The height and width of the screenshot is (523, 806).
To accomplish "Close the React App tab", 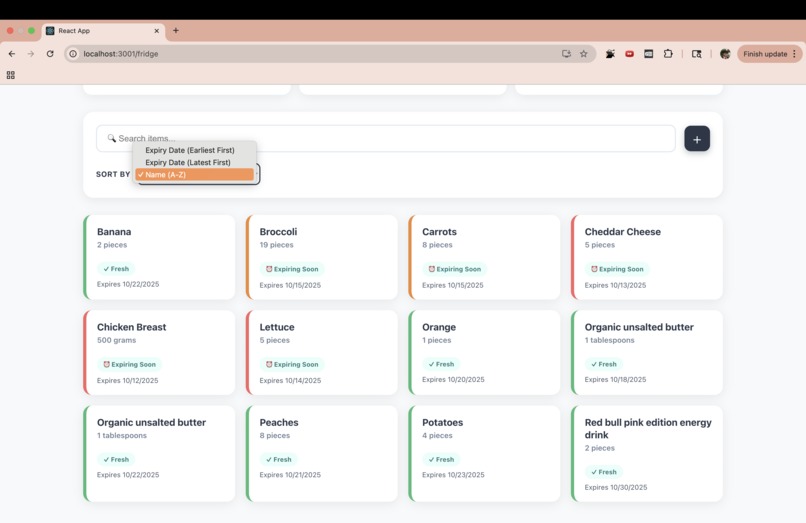I will 157,31.
